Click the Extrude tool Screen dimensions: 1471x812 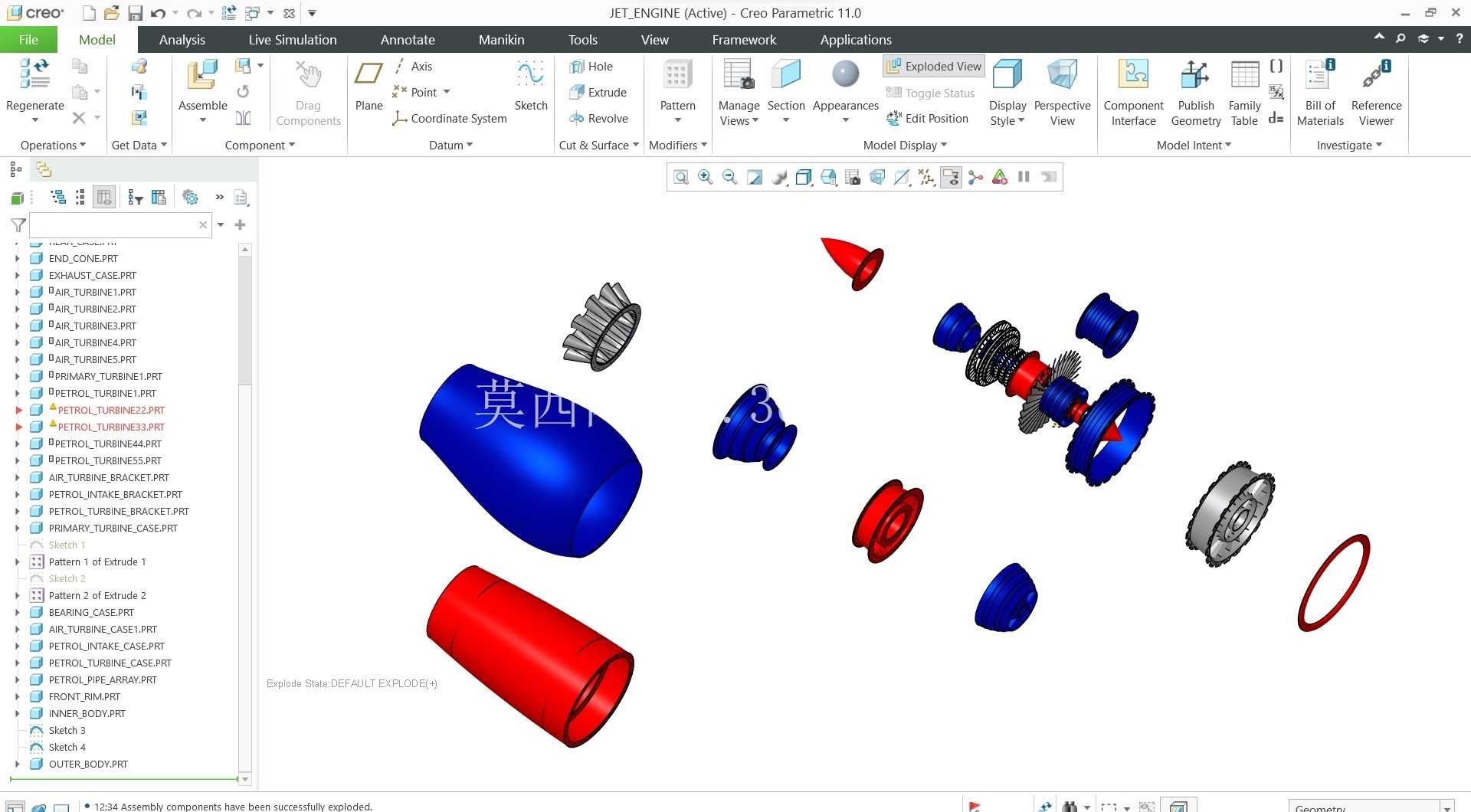tap(598, 93)
